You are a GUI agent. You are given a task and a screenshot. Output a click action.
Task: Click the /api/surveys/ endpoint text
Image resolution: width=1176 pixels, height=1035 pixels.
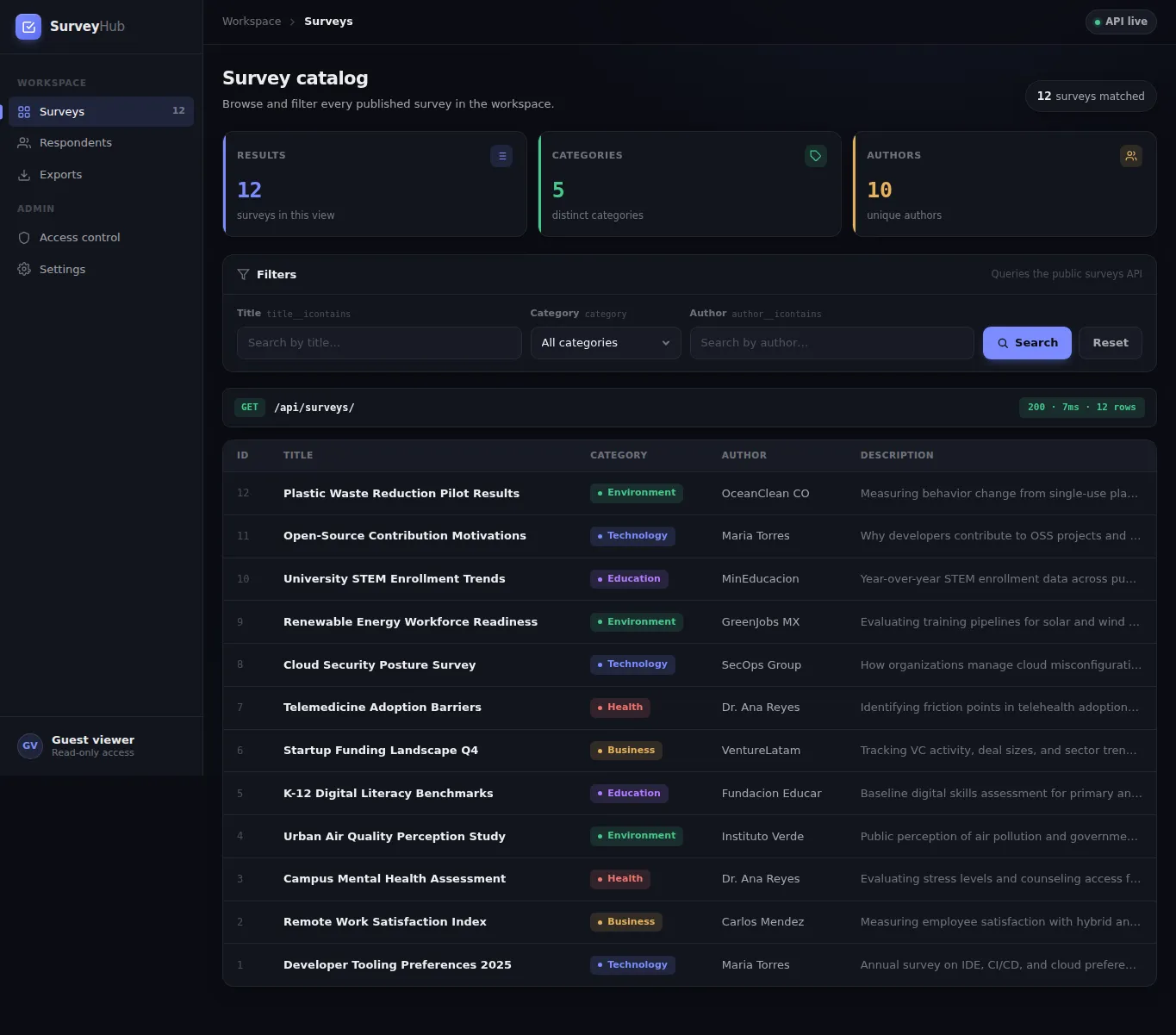pos(314,408)
